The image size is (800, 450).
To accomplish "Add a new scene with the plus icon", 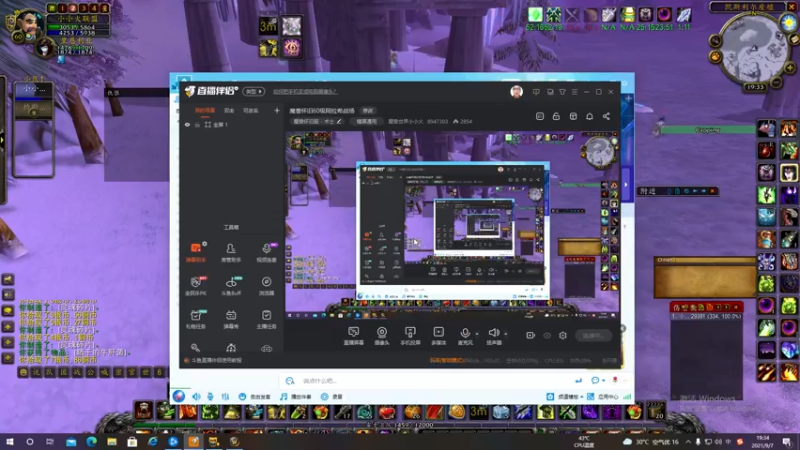I will click(277, 110).
